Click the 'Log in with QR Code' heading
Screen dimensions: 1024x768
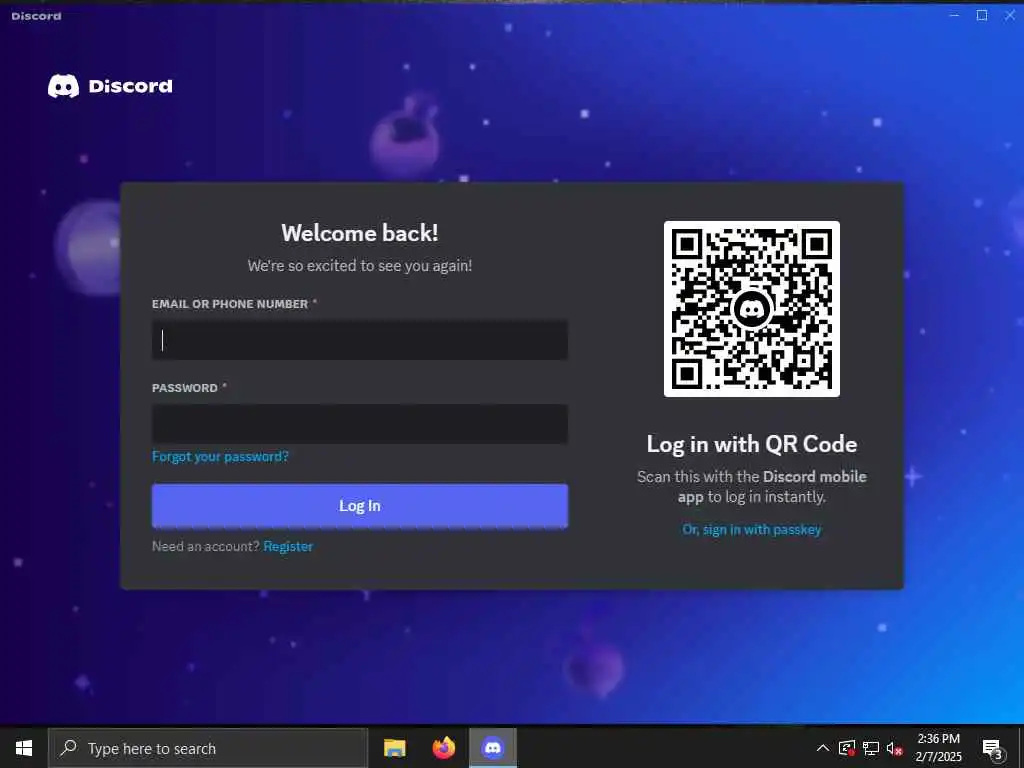752,444
